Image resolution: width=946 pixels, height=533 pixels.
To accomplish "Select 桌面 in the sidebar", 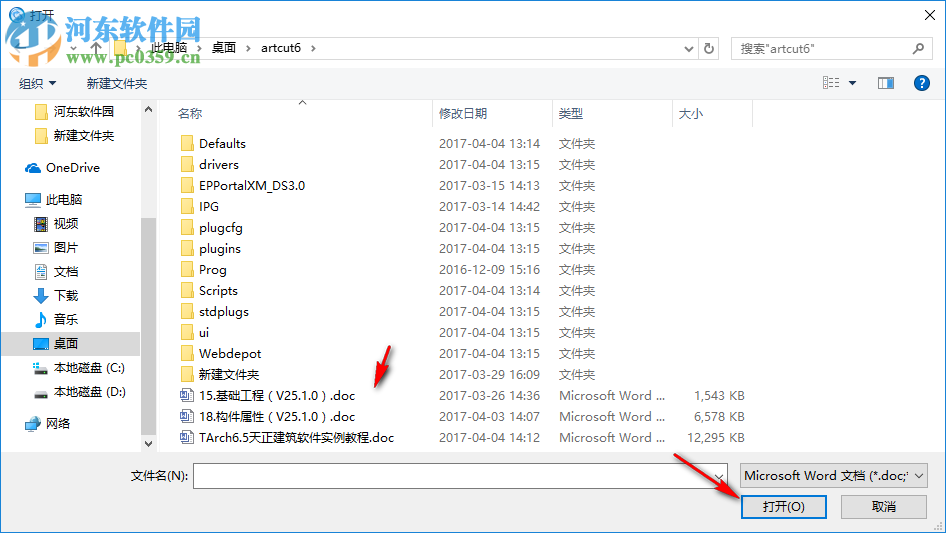I will tap(71, 343).
